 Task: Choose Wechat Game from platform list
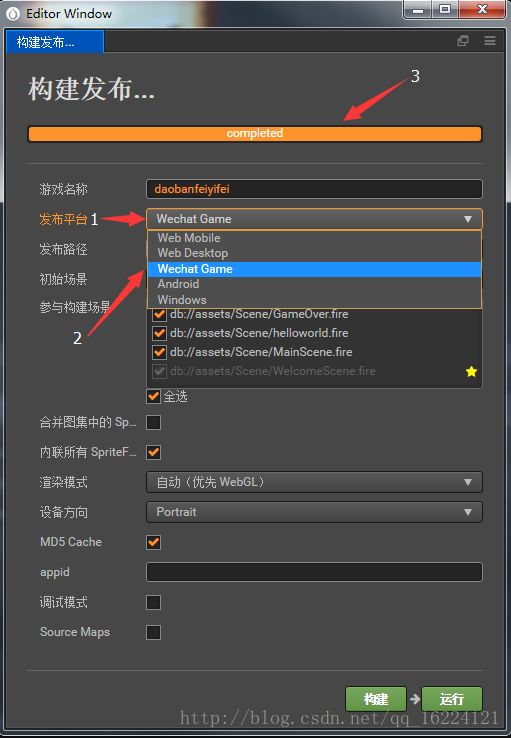pos(314,269)
